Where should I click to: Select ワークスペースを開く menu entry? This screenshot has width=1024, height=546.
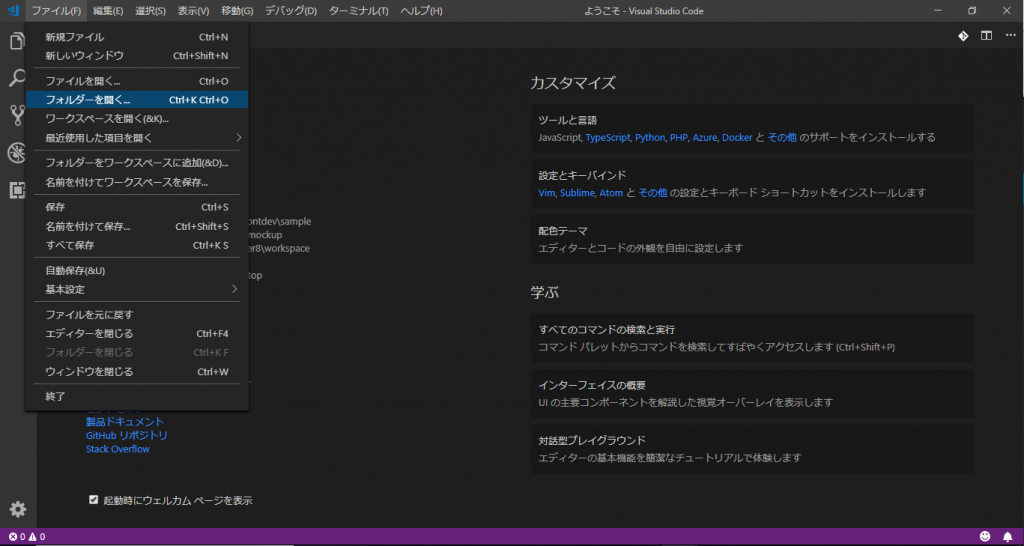[x=137, y=119]
